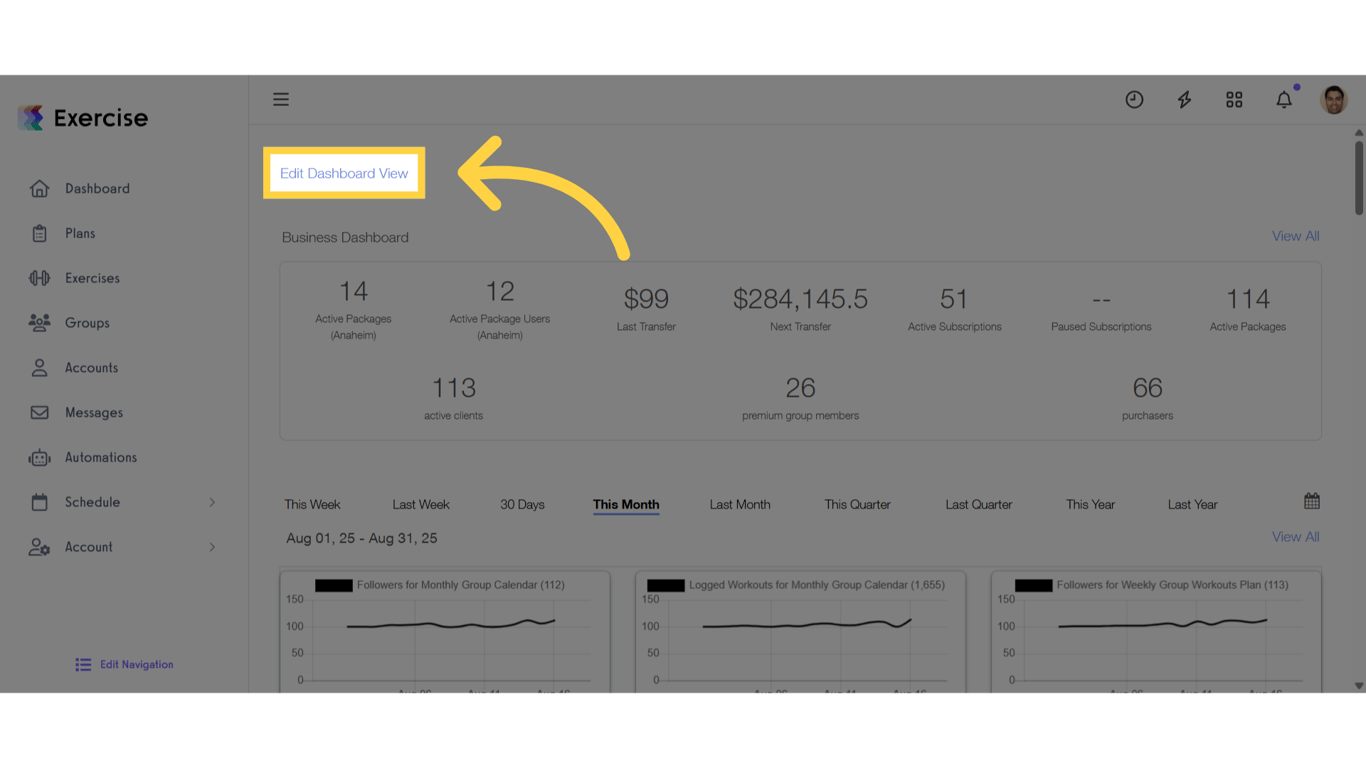Click the quick actions lightning bolt icon
1366x768 pixels.
coord(1184,99)
